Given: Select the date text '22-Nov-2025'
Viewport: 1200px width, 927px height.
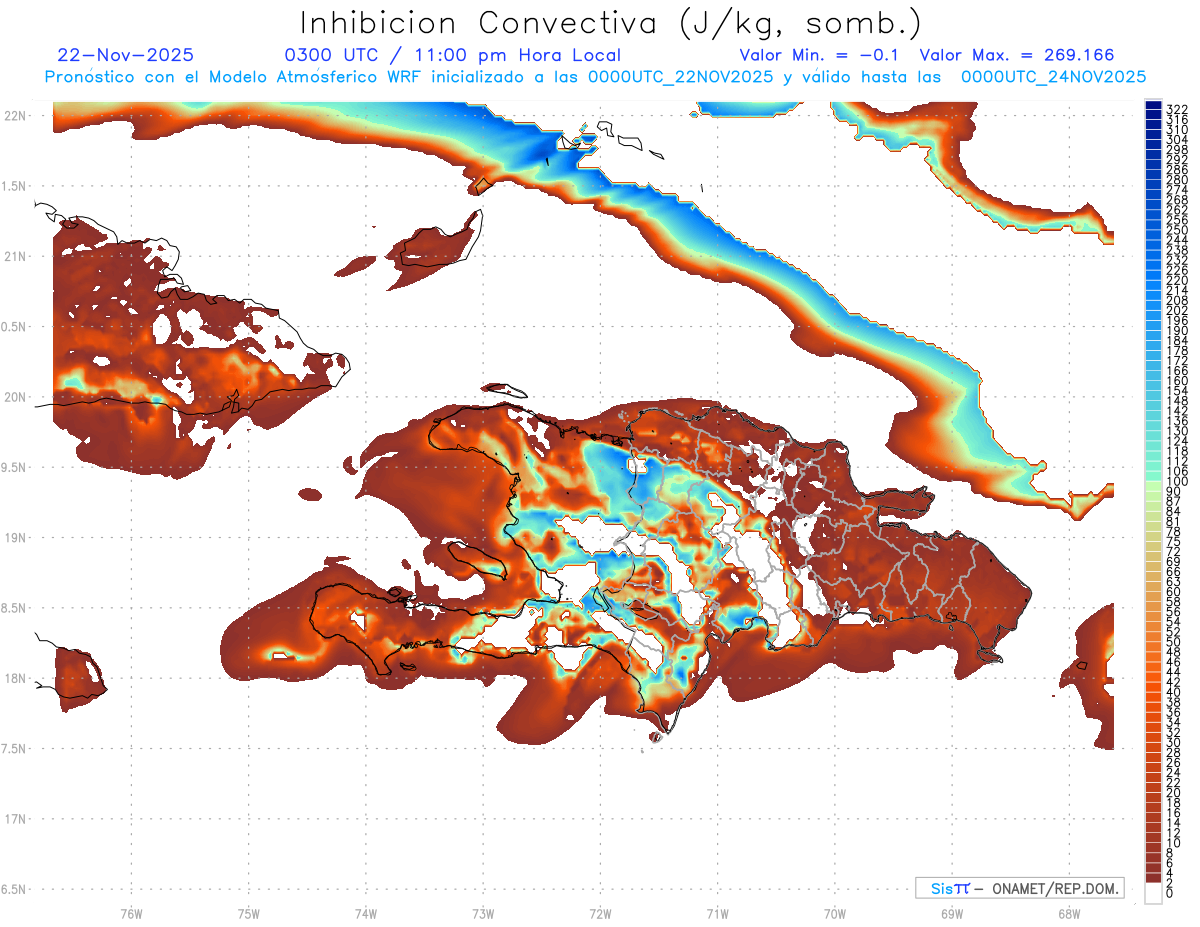Looking at the screenshot, I should click(x=126, y=55).
